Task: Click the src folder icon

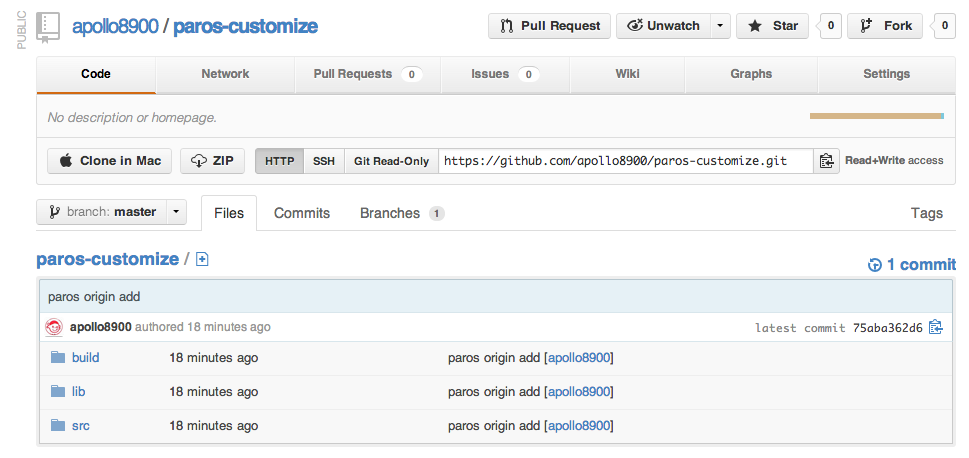Action: [x=56, y=426]
